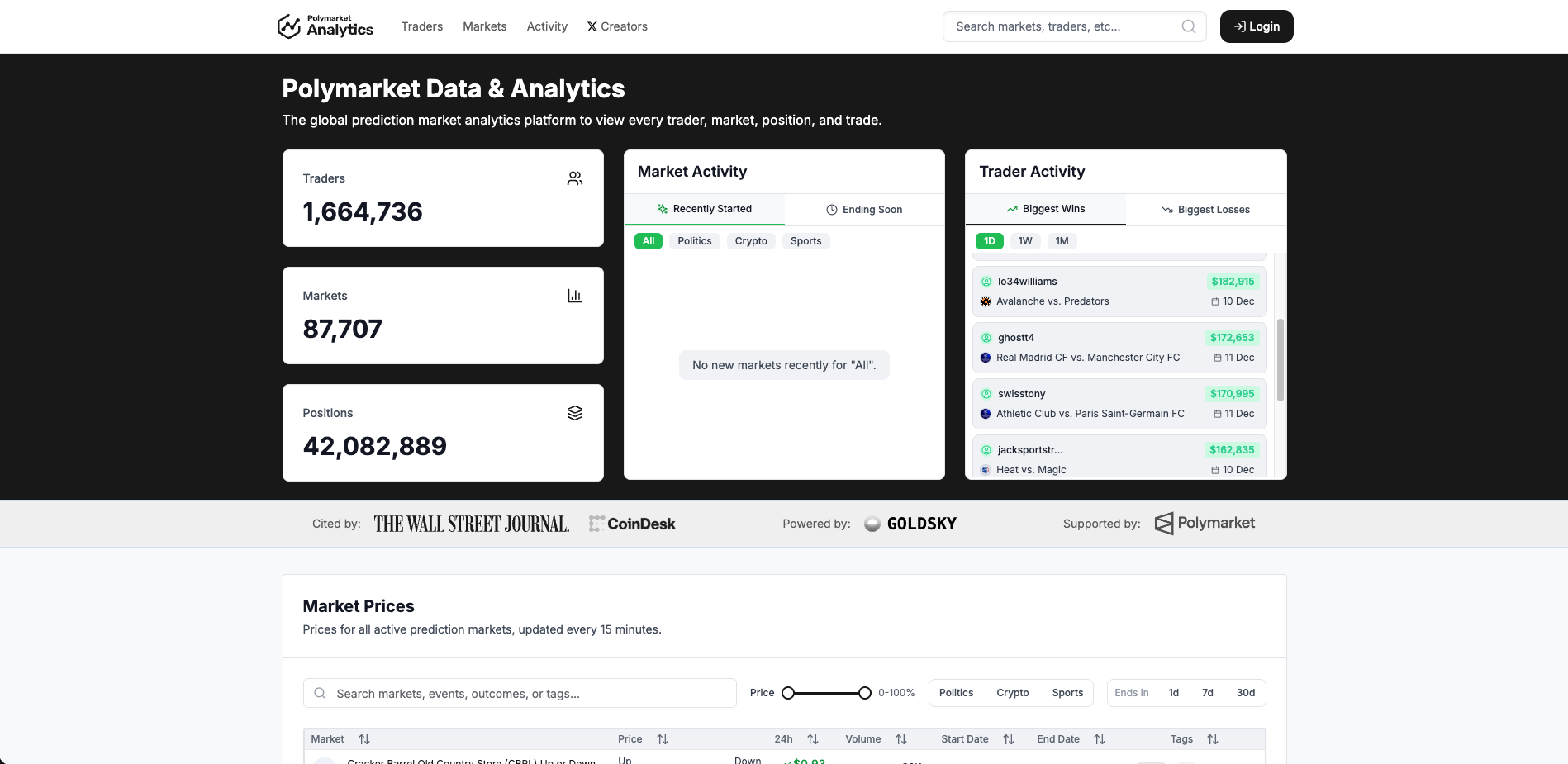The width and height of the screenshot is (1568, 764).
Task: Switch Trader Activity to 1W timeframe
Action: [1025, 241]
